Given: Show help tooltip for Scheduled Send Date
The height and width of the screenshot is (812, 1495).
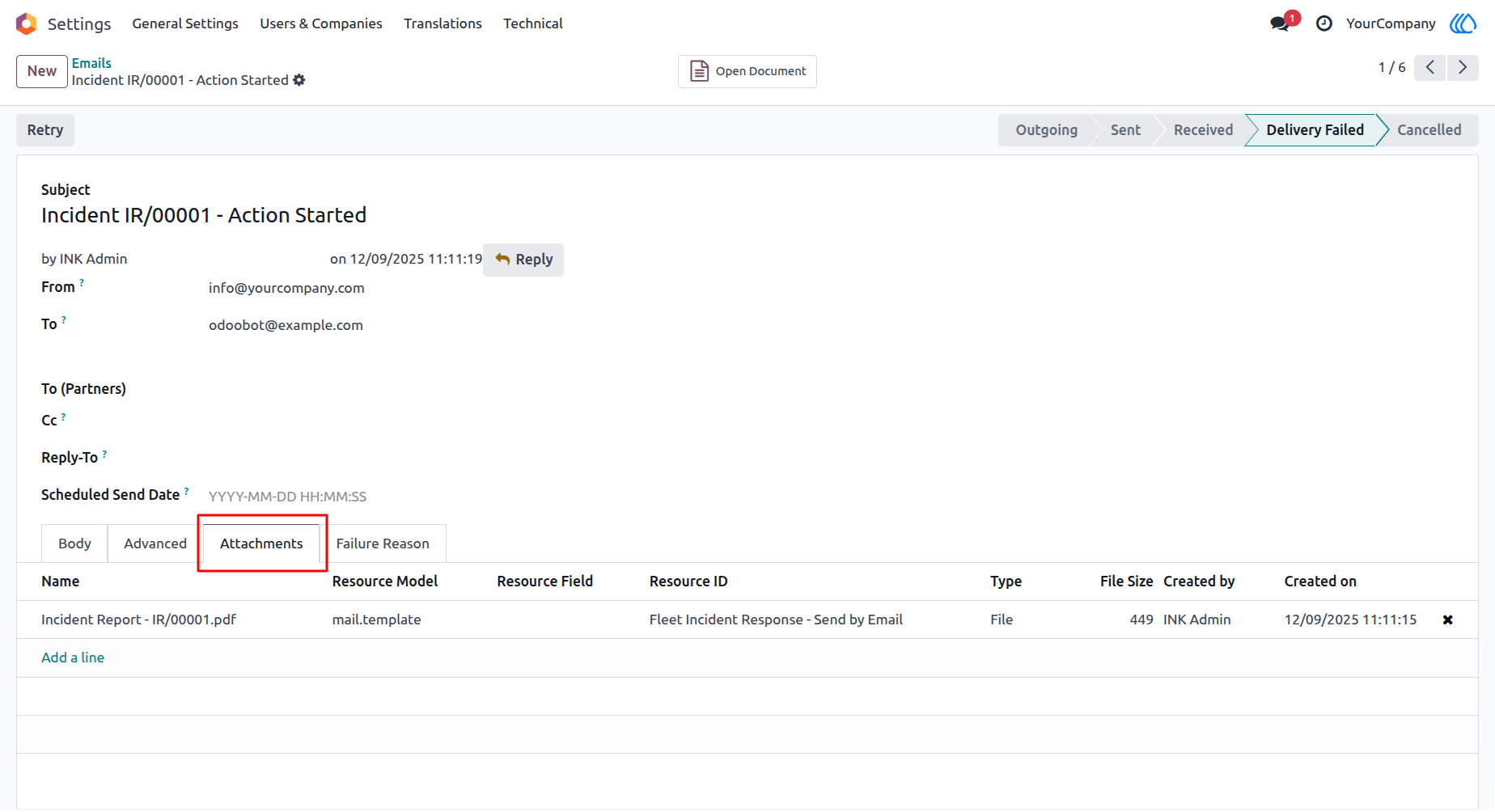Looking at the screenshot, I should [x=186, y=491].
